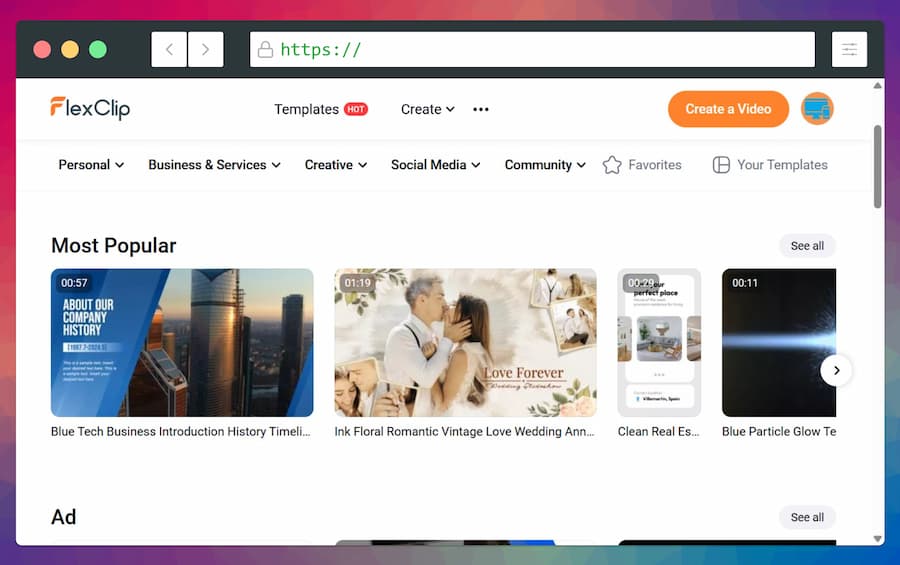The width and height of the screenshot is (900, 565).
Task: Expand the Create dropdown
Action: click(x=428, y=109)
